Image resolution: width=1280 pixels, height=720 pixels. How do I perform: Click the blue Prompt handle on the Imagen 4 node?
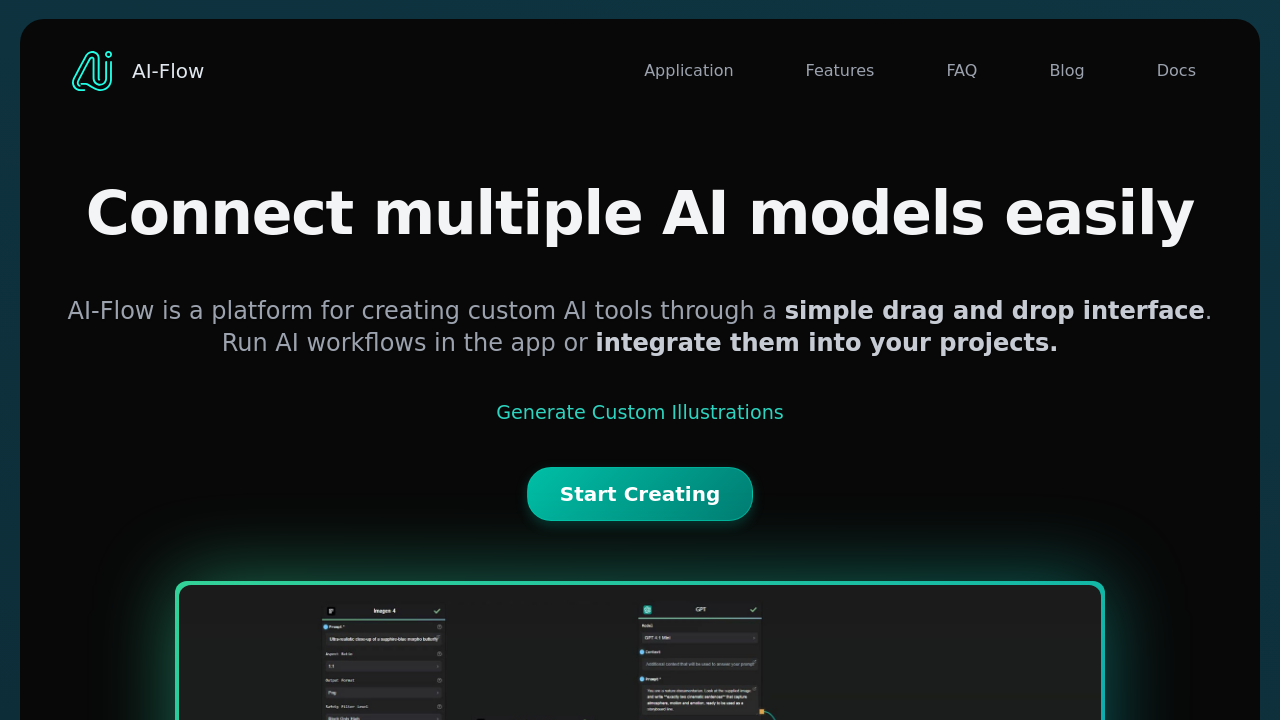coord(325,627)
